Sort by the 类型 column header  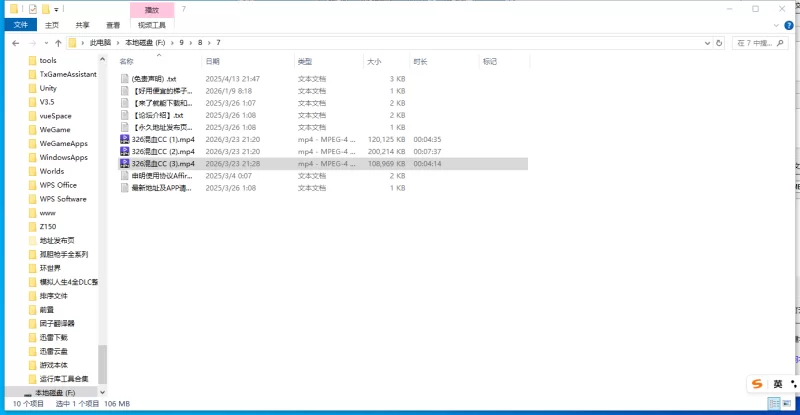(x=305, y=61)
